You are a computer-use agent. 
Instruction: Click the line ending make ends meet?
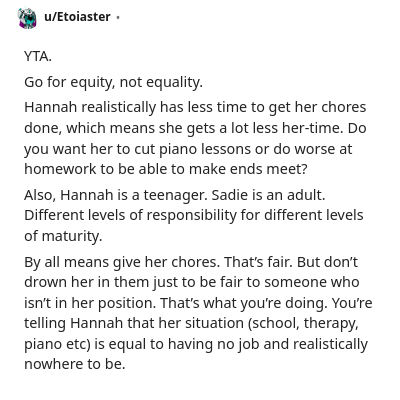coord(165,169)
